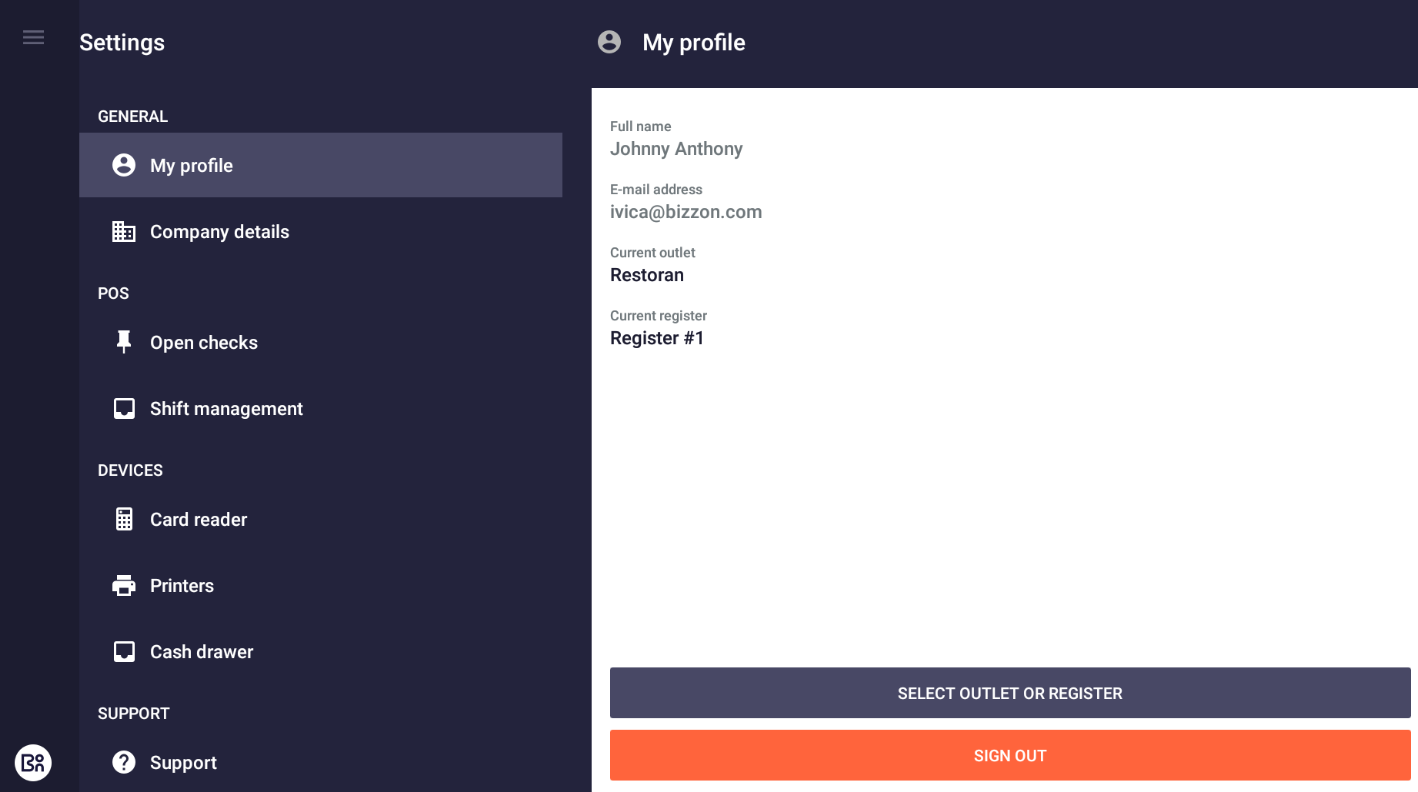Click the Full name value Johnny Anthony
This screenshot has height=792, width=1418.
676,149
